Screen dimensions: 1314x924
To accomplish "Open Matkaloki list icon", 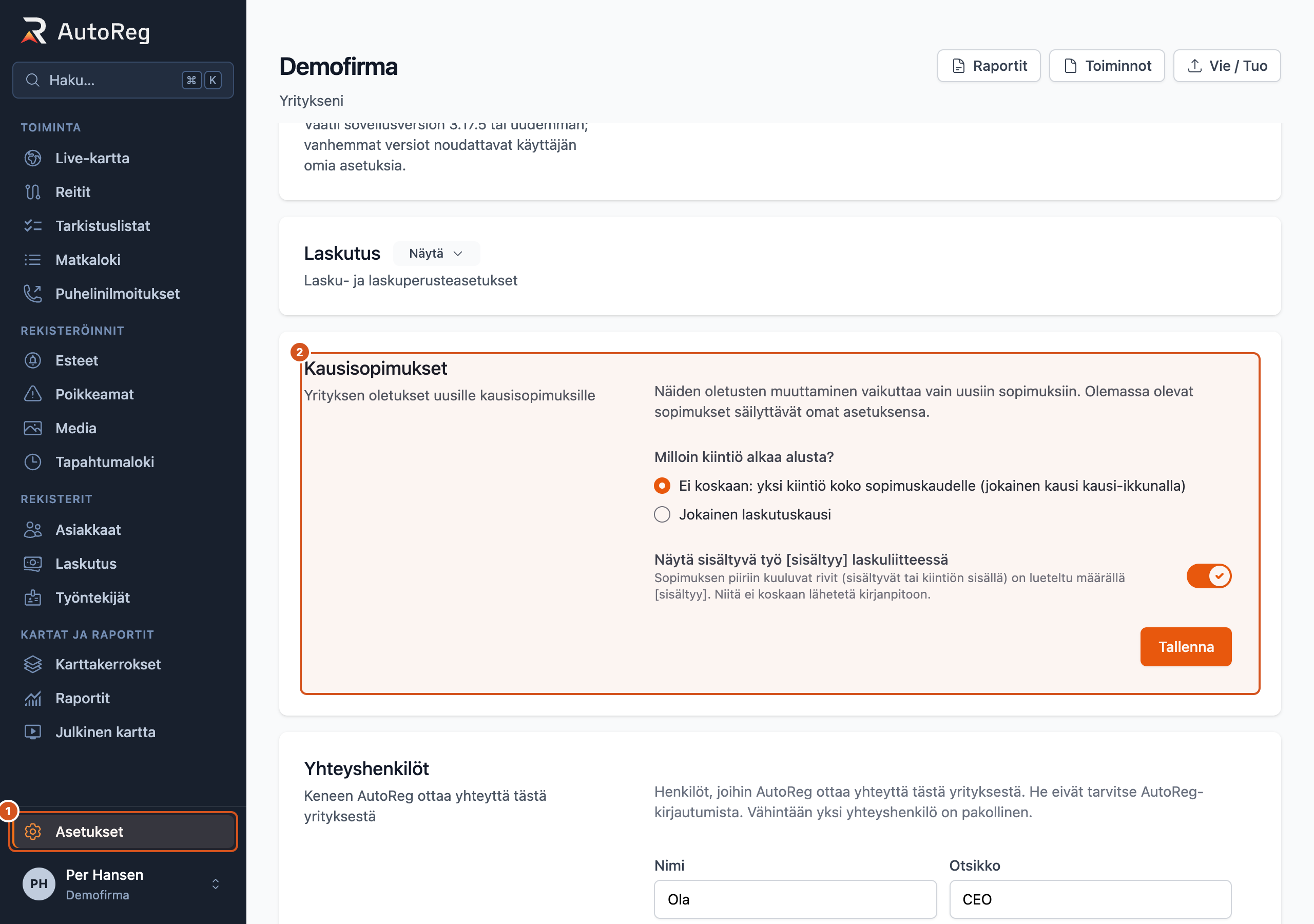I will pyautogui.click(x=33, y=259).
